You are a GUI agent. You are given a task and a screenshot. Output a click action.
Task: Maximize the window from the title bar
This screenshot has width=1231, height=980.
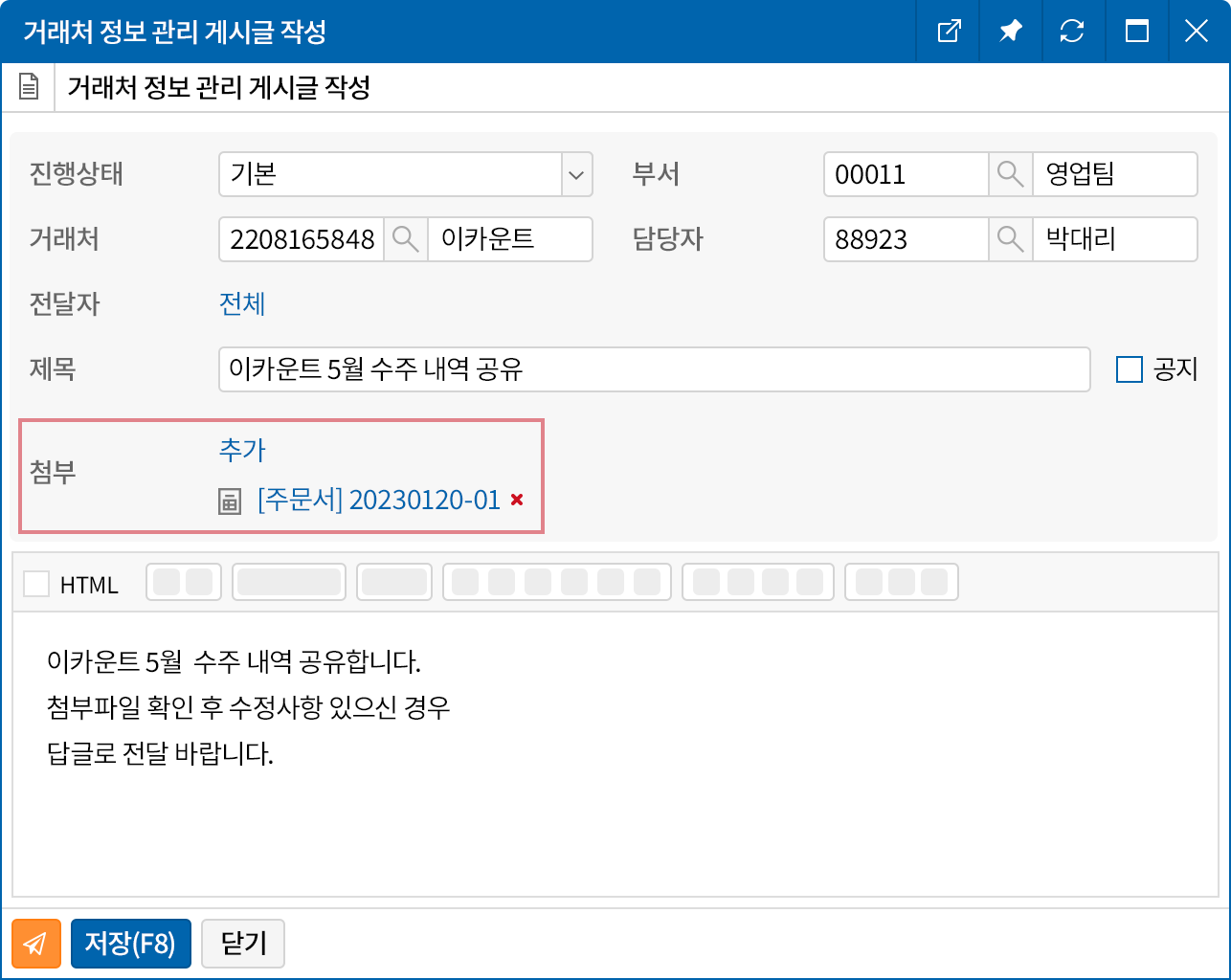[x=1136, y=32]
